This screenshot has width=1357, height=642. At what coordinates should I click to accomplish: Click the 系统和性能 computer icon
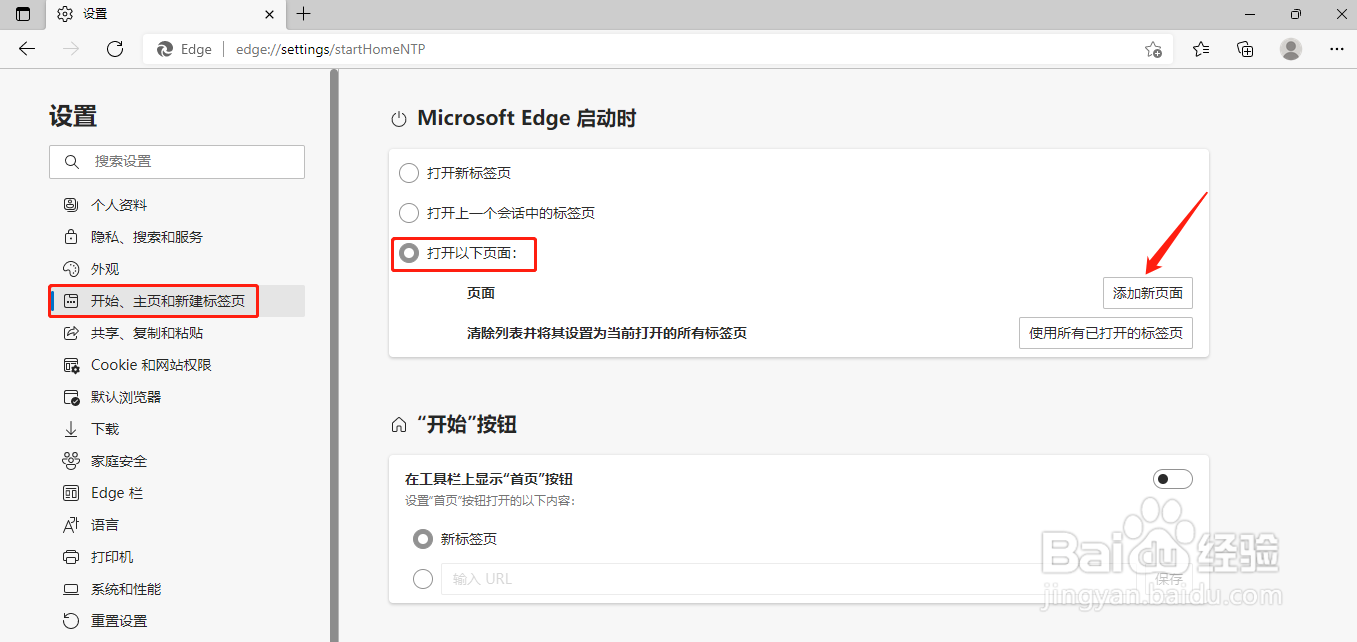71,589
